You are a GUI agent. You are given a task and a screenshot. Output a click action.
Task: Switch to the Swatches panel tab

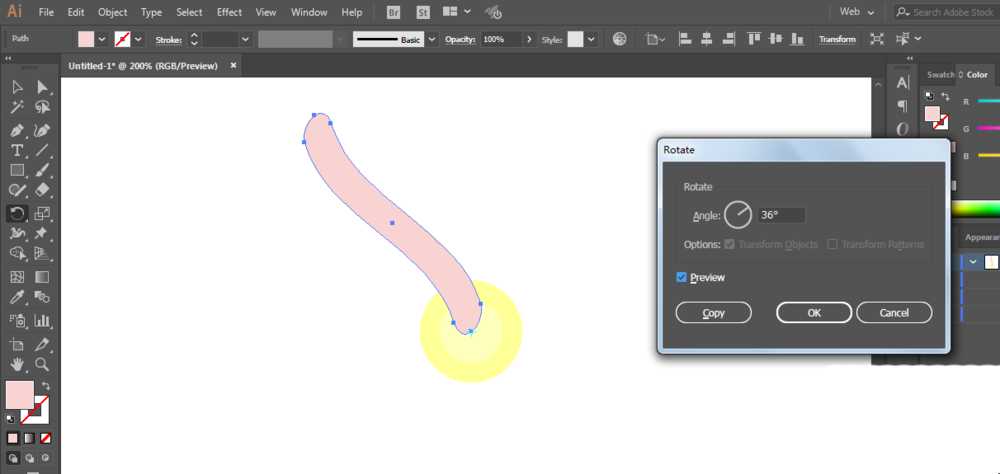tap(940, 75)
